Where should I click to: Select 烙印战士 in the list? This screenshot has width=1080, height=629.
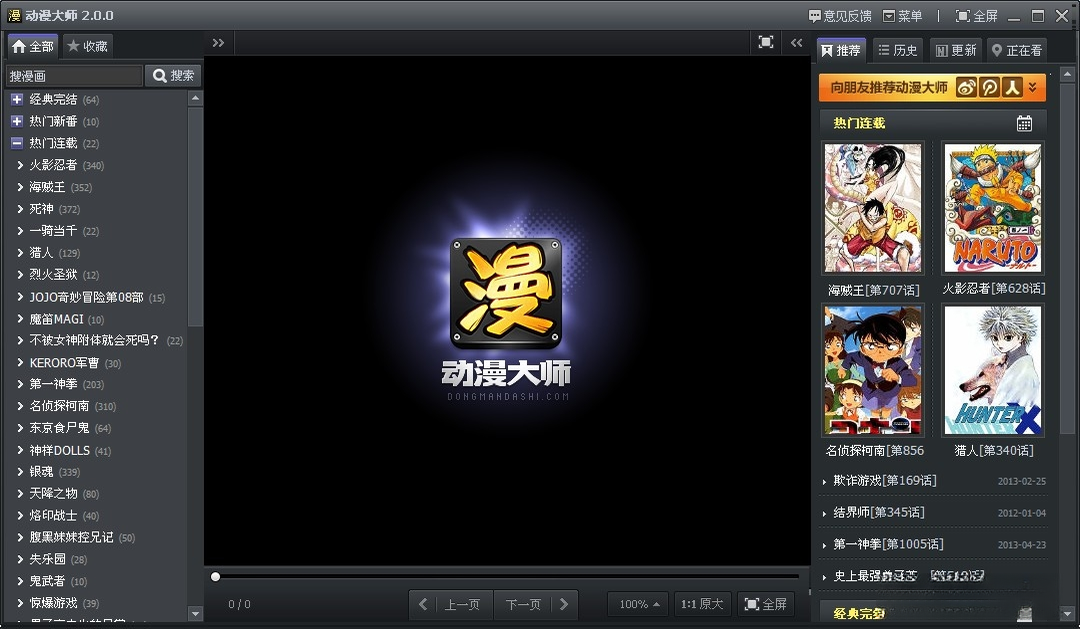click(x=53, y=515)
